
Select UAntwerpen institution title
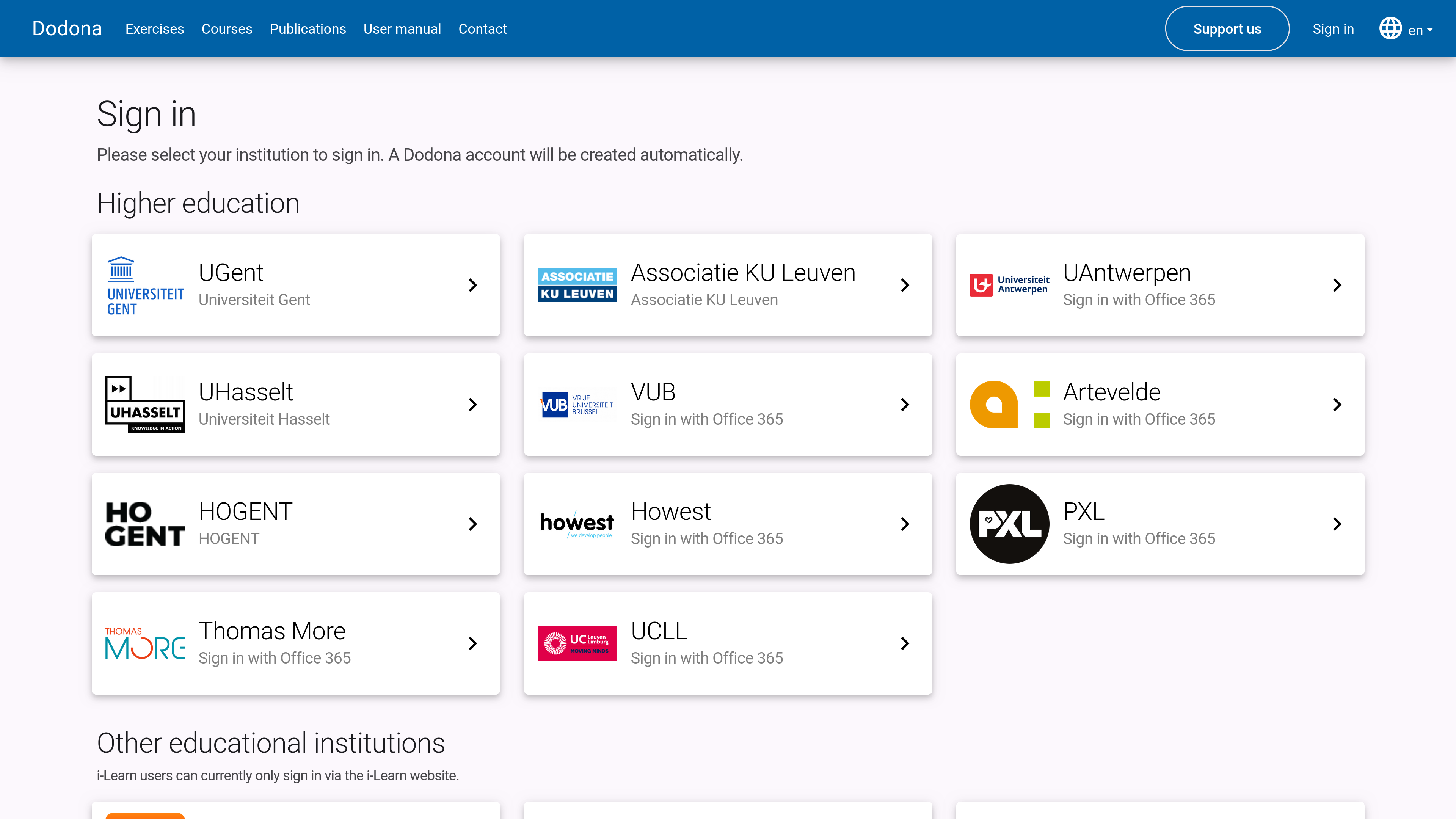click(x=1127, y=273)
